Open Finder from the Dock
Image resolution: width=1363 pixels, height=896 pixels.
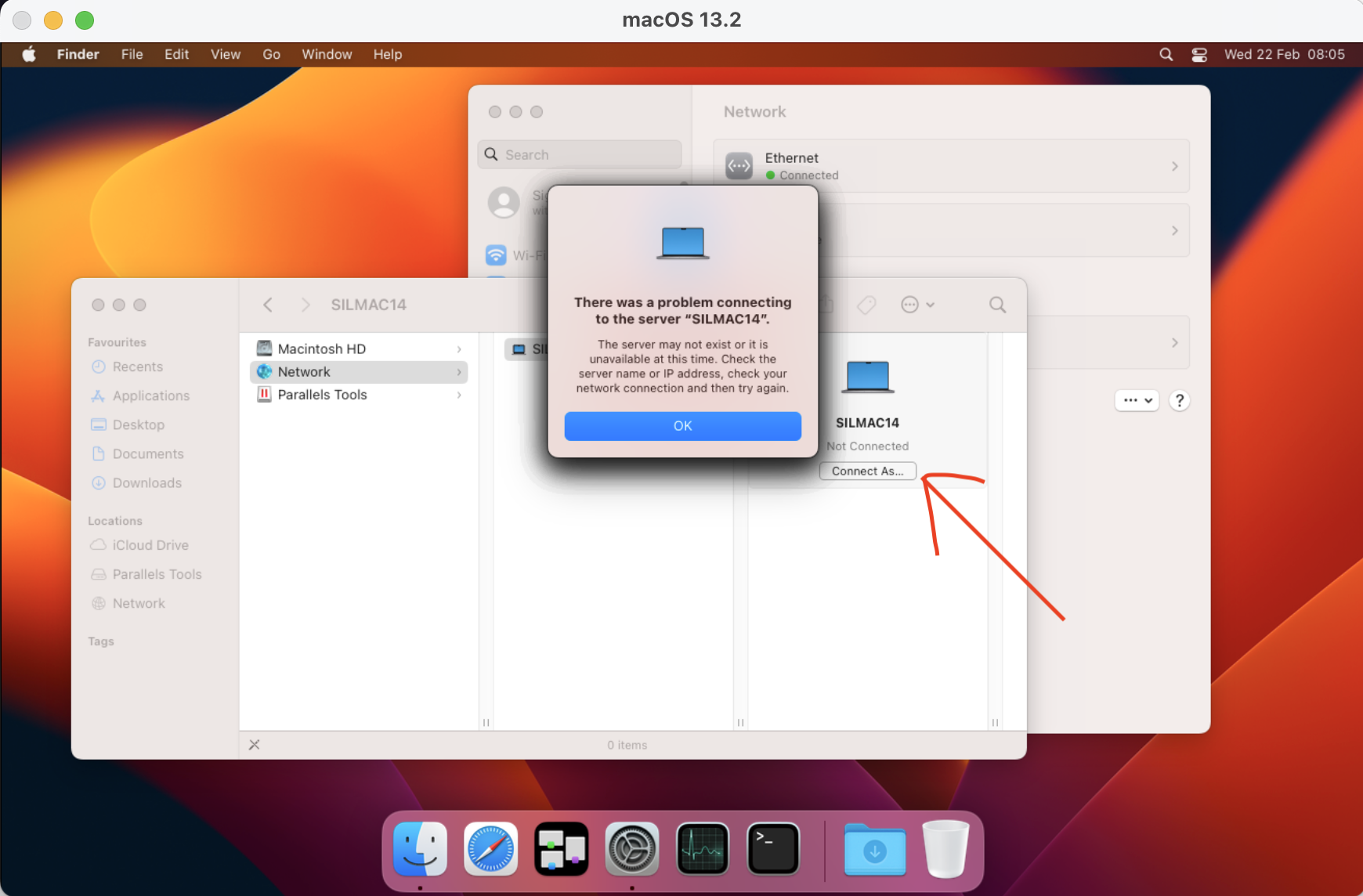421,848
